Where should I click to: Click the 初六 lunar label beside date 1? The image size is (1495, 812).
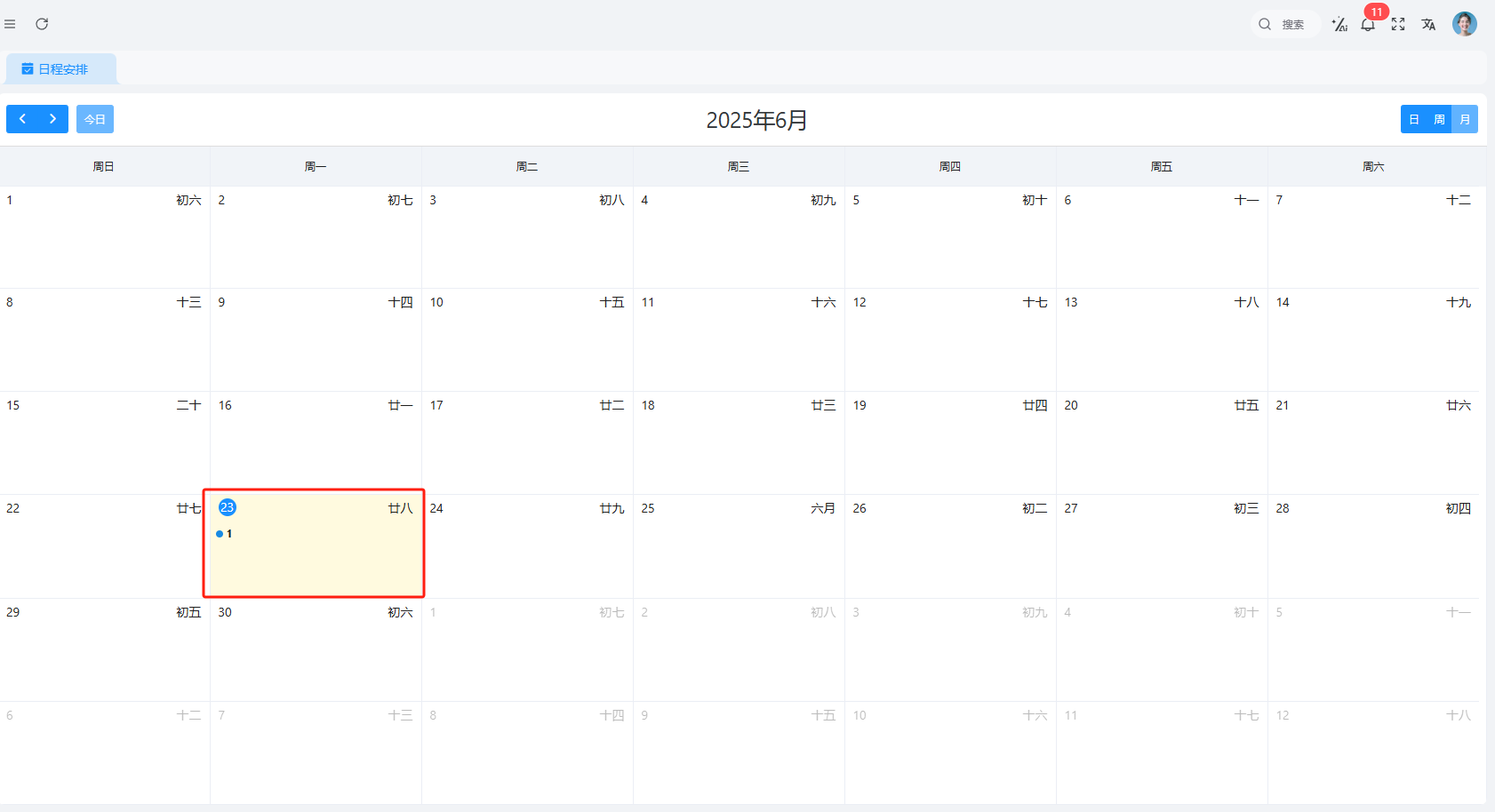coord(188,200)
